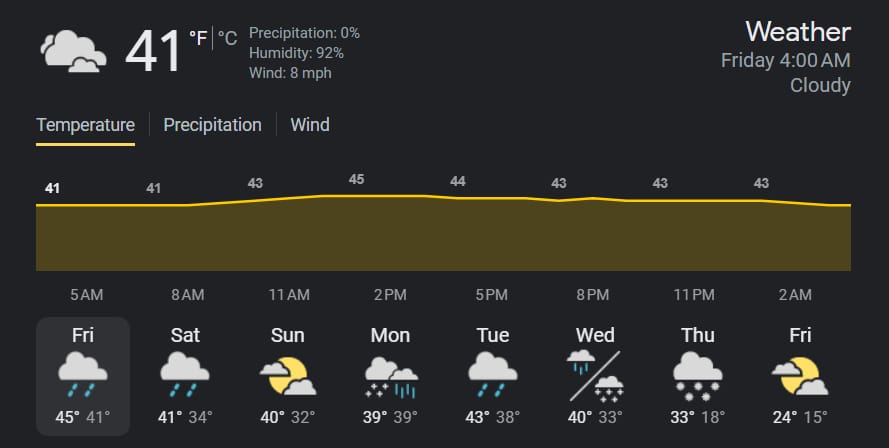
Task: Choose the Mon forecast day label
Action: 391,335
